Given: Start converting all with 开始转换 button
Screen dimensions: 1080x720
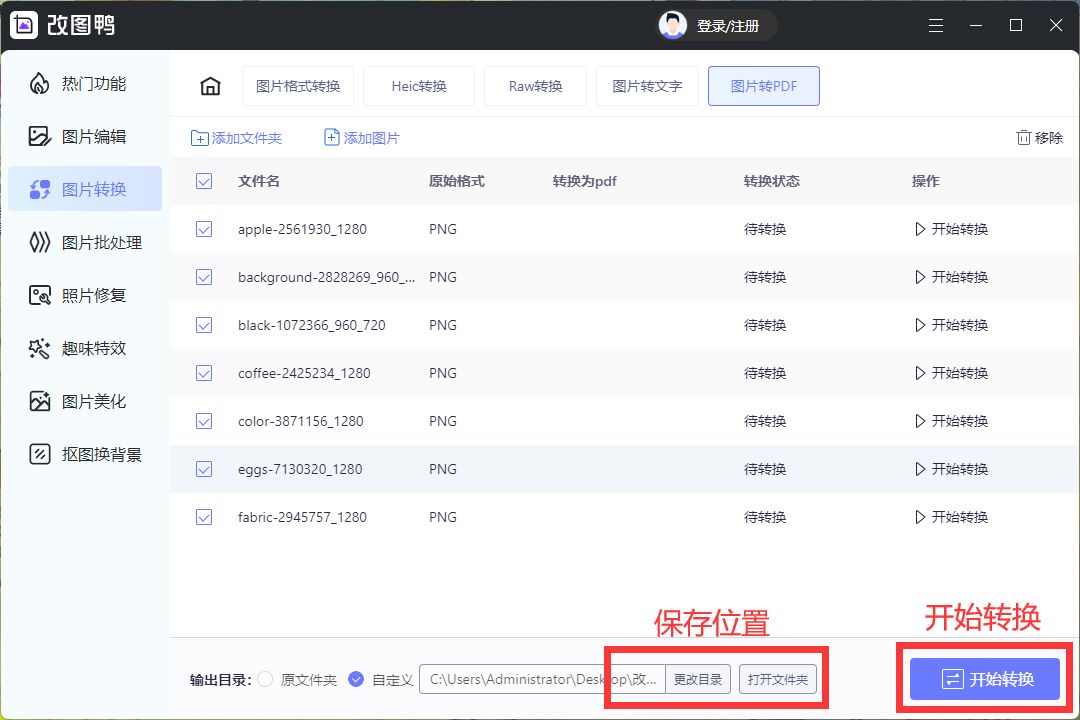Looking at the screenshot, I should (x=984, y=679).
